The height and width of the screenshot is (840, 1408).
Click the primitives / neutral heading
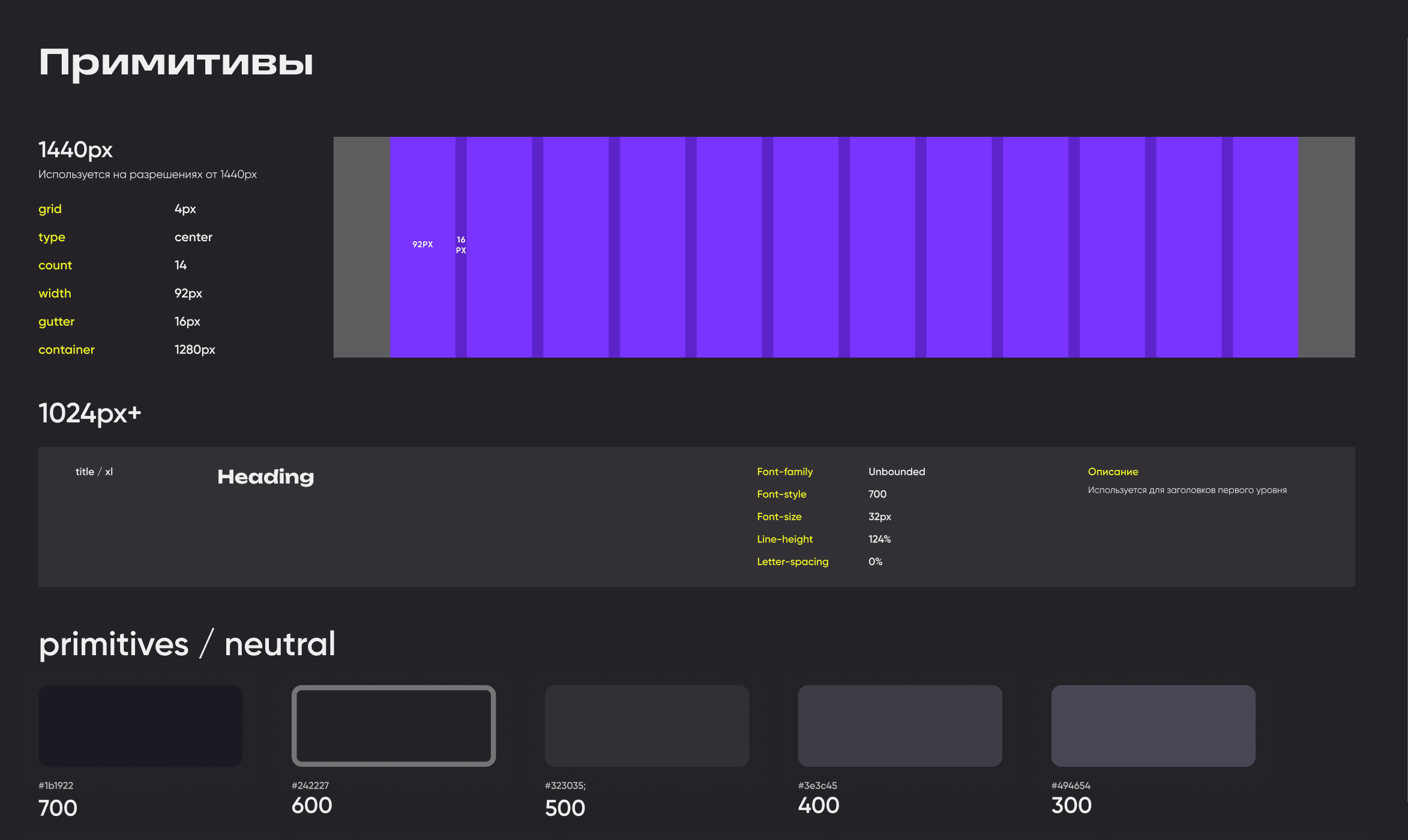tap(187, 644)
